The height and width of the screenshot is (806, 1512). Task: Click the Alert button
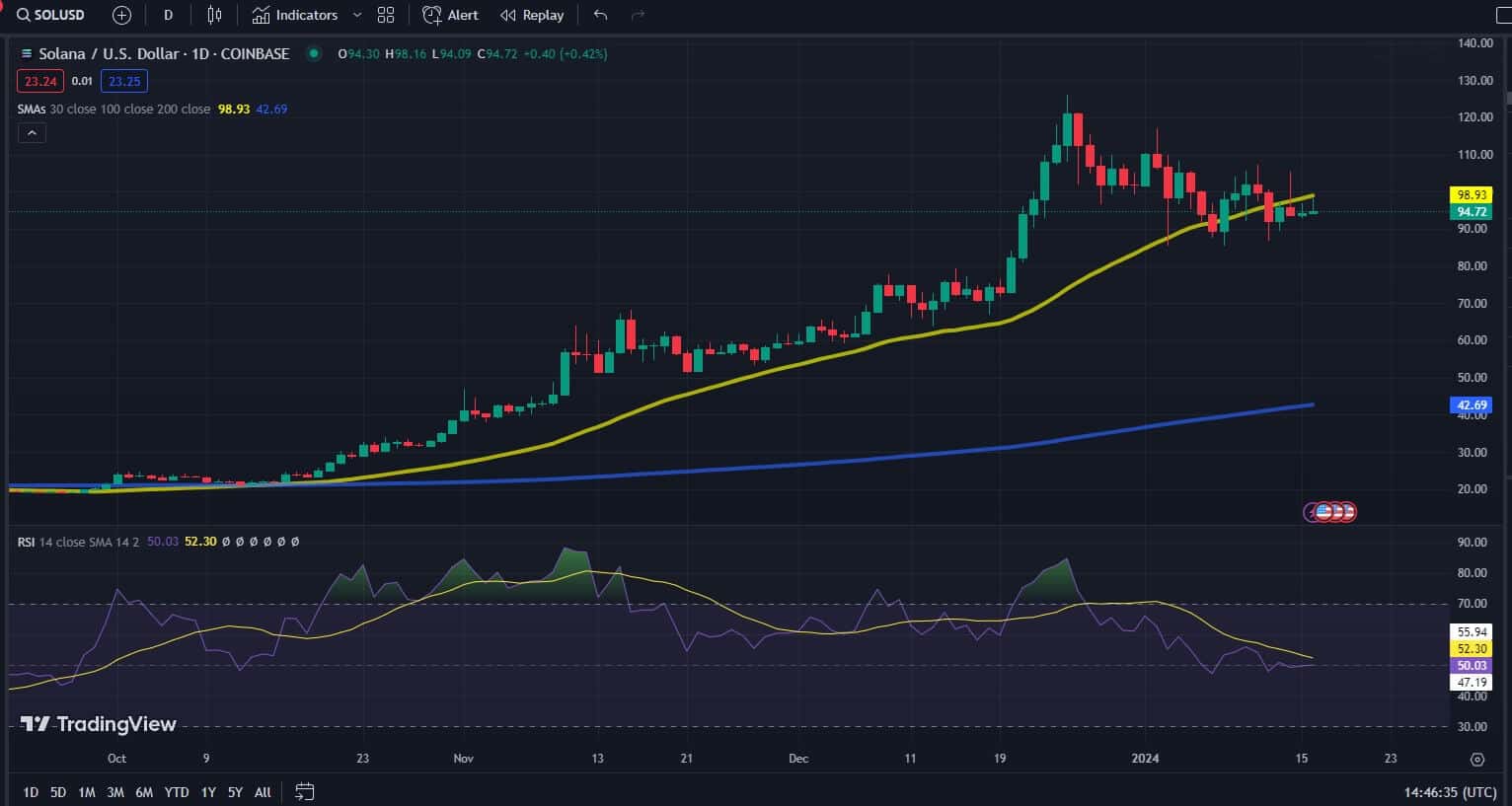(450, 15)
